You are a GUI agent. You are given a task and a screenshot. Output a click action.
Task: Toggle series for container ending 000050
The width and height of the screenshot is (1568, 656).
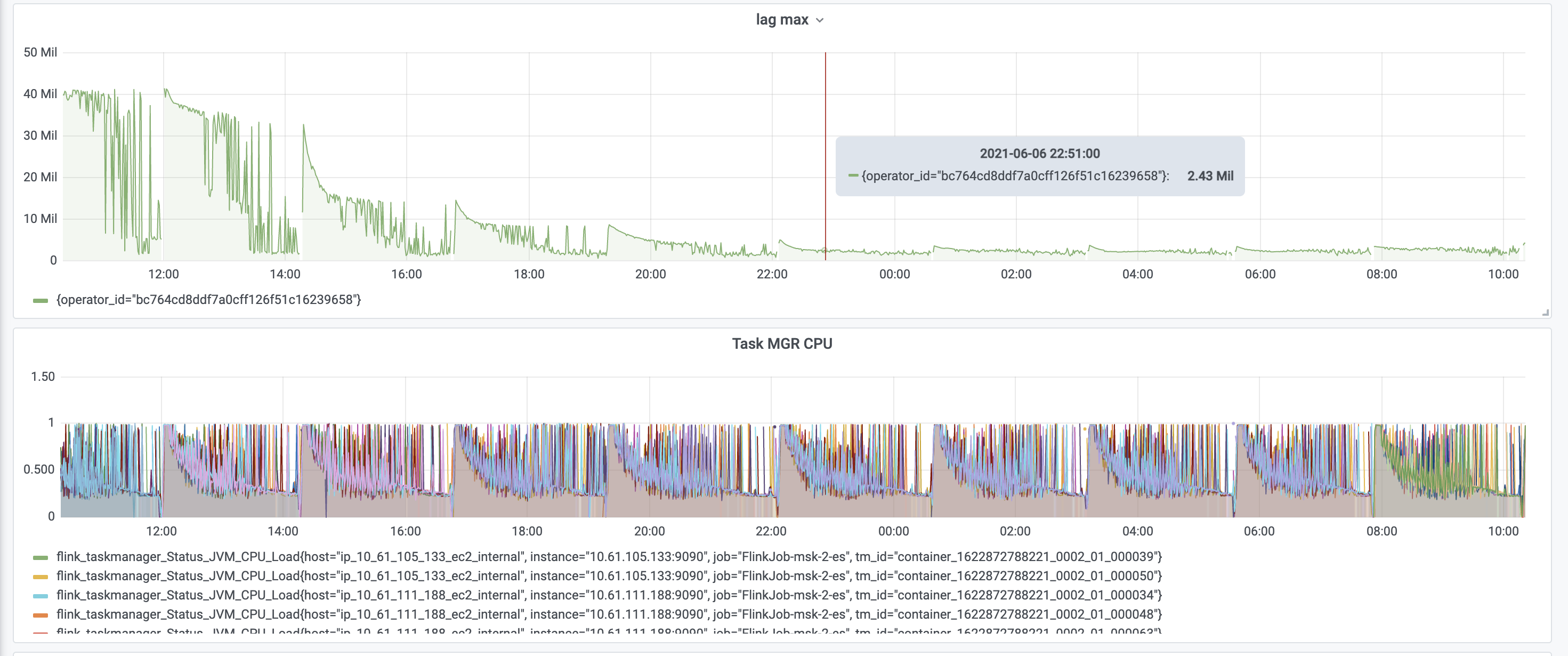(x=609, y=575)
